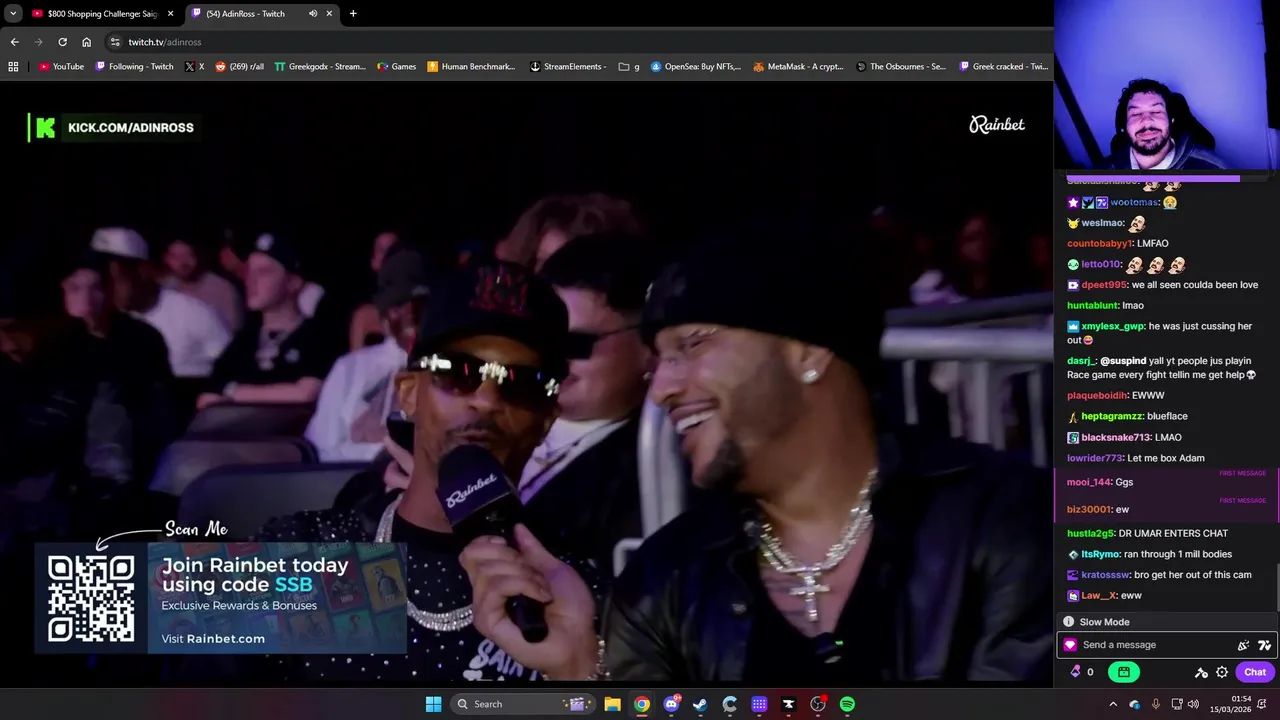Click the Rainbet logo in the stream
This screenshot has height=720, width=1280.
[997, 125]
